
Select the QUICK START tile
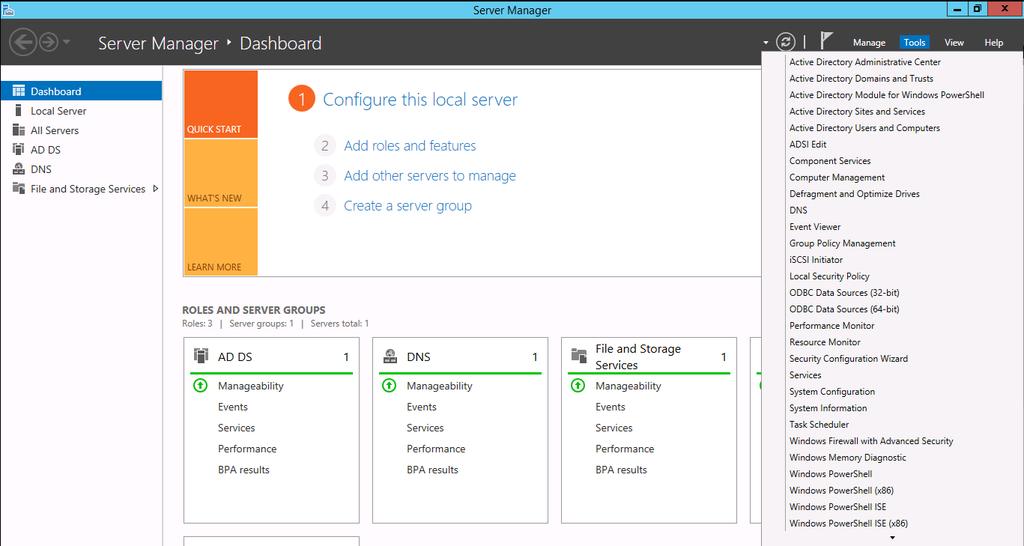(x=221, y=104)
